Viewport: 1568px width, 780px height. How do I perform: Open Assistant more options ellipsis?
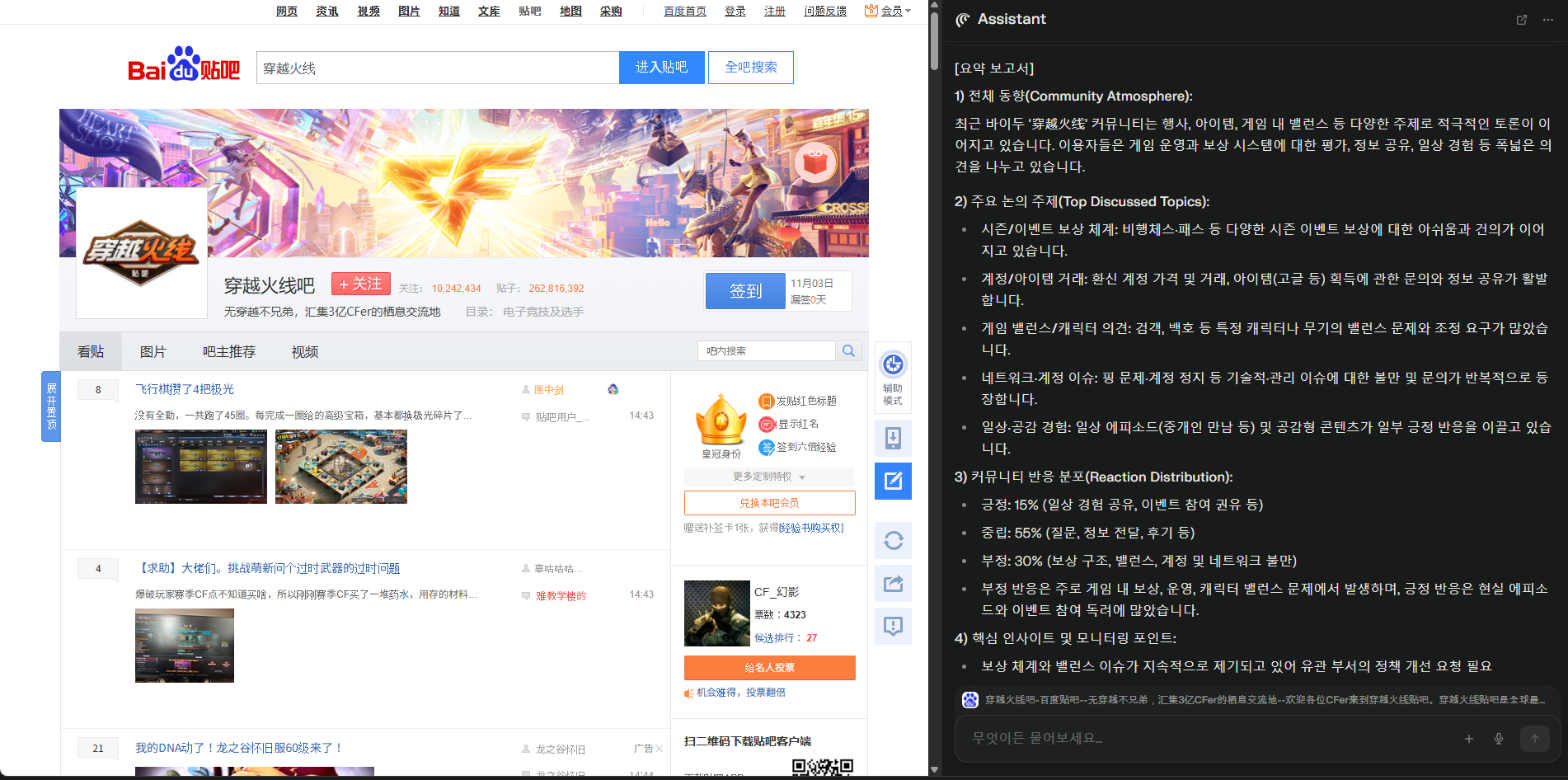coord(1548,20)
